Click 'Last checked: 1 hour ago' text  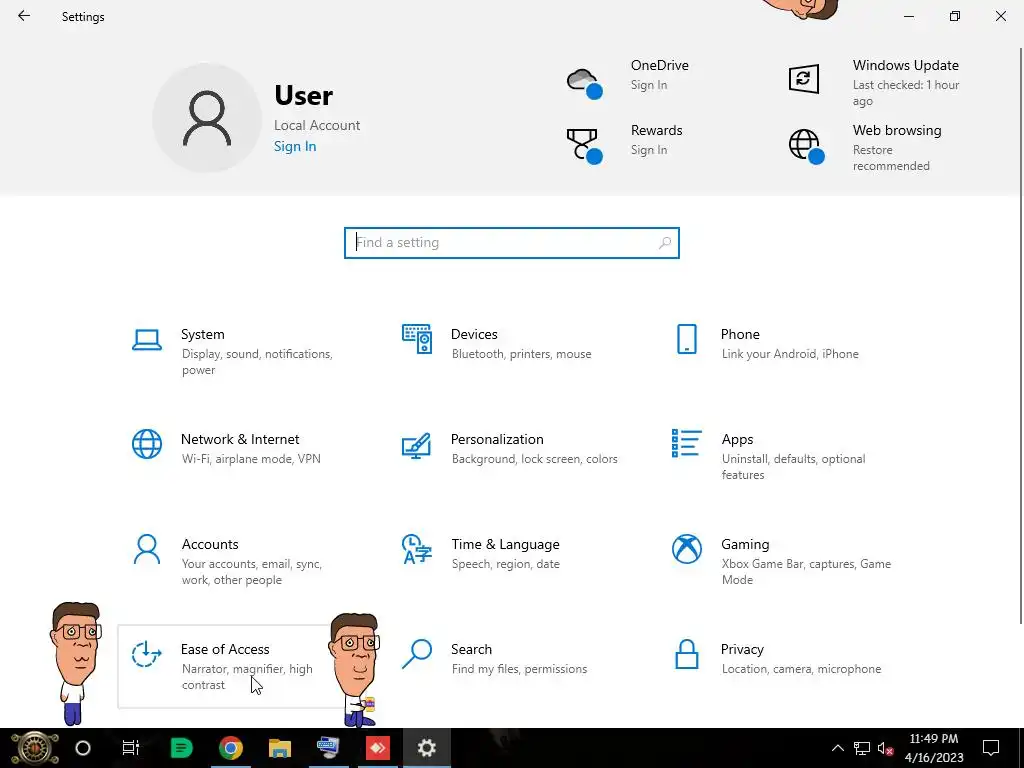pos(906,93)
